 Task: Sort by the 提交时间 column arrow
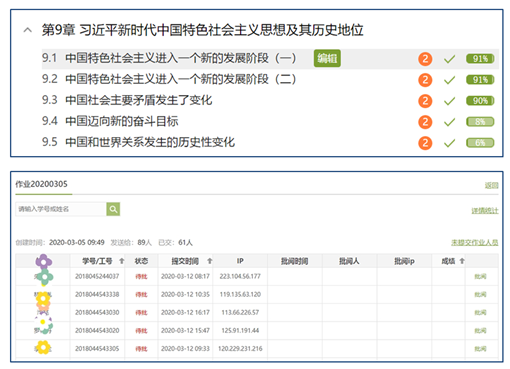click(x=209, y=261)
